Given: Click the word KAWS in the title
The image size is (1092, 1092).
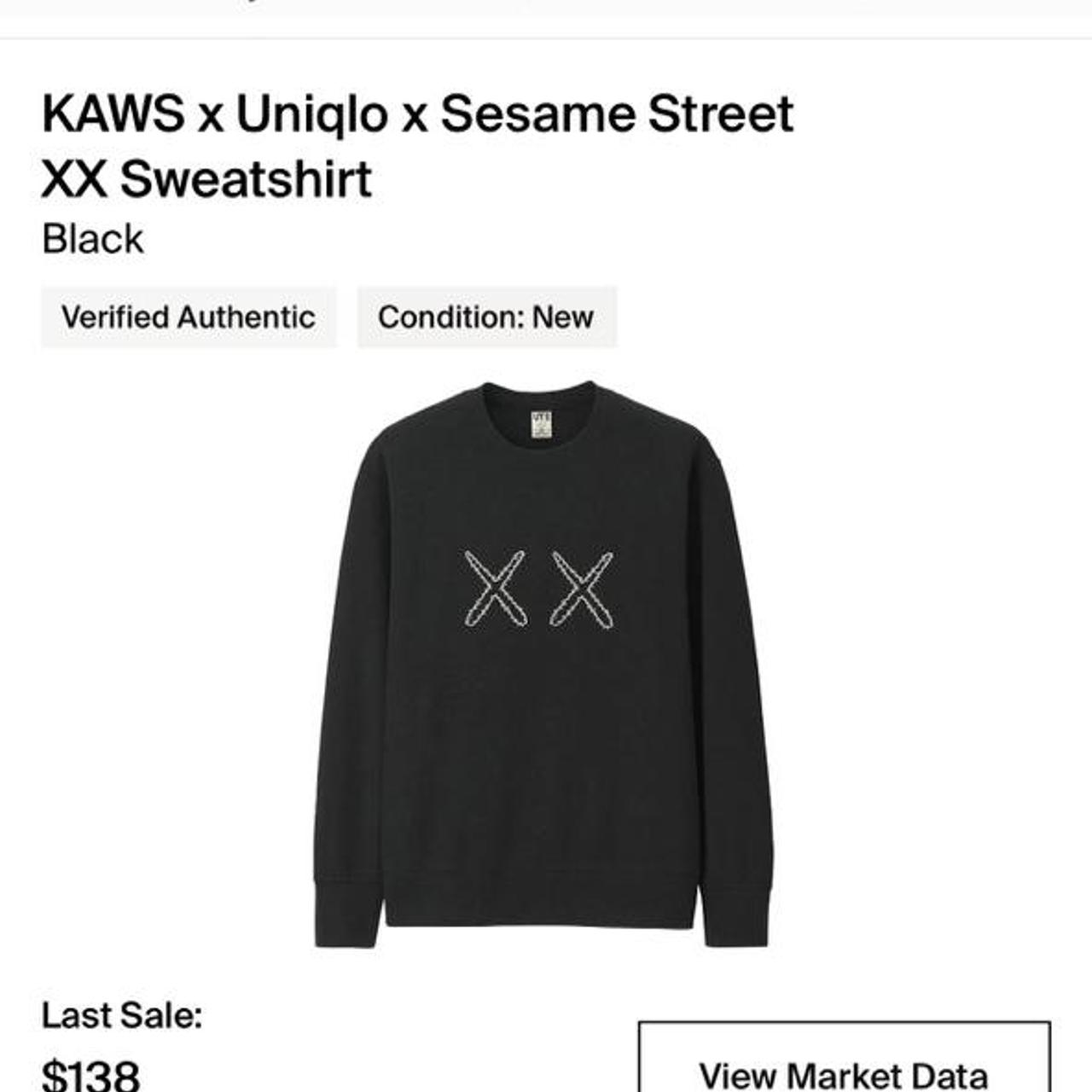Looking at the screenshot, I should [113, 113].
